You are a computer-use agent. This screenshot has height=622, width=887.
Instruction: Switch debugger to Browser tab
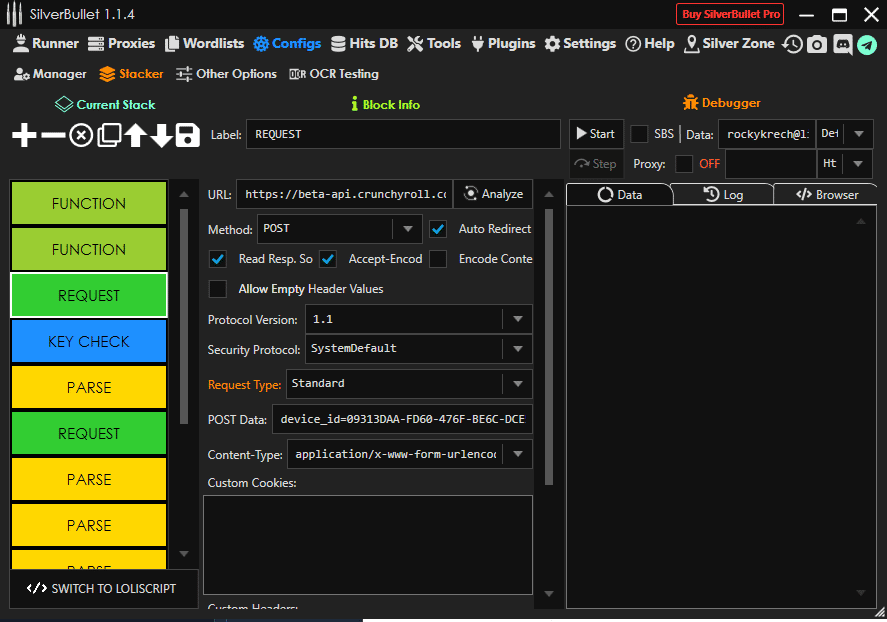(826, 195)
